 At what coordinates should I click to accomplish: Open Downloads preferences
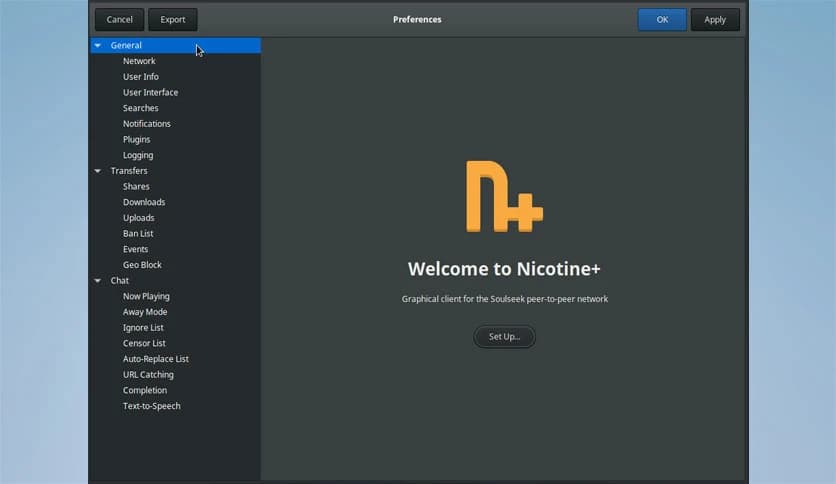175,202
